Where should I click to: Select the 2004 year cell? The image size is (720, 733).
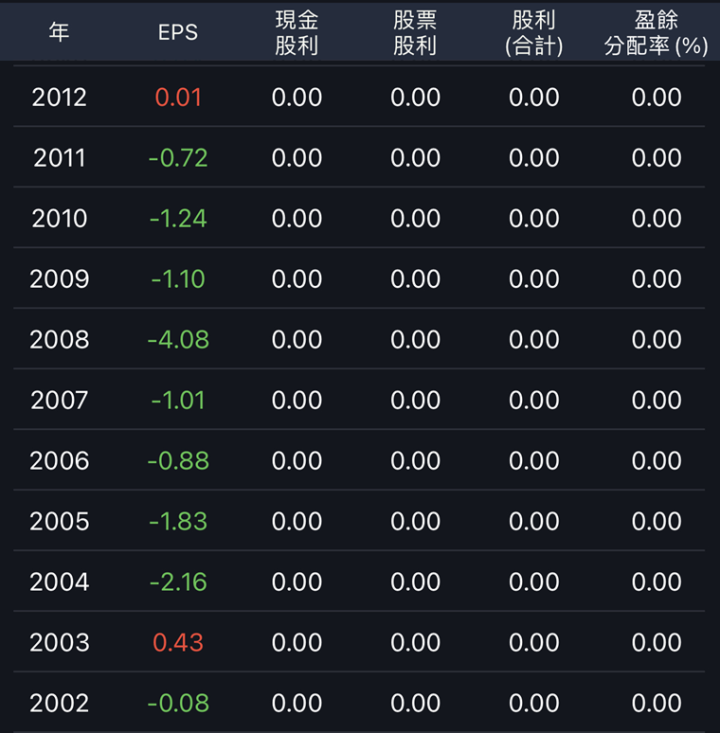[59, 582]
